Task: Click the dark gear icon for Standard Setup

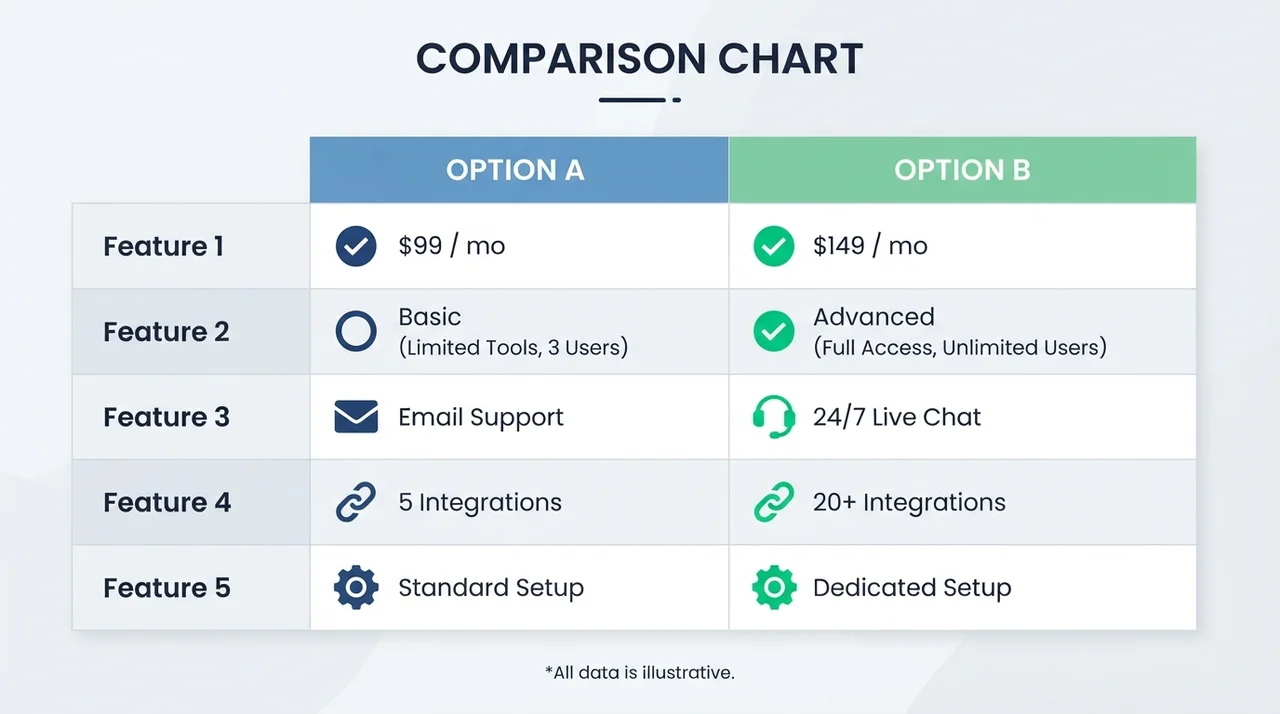Action: (356, 587)
